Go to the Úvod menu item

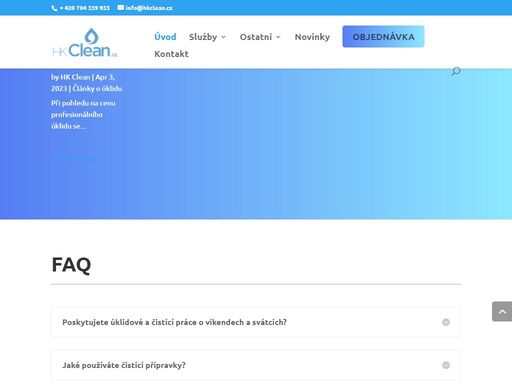[165, 37]
